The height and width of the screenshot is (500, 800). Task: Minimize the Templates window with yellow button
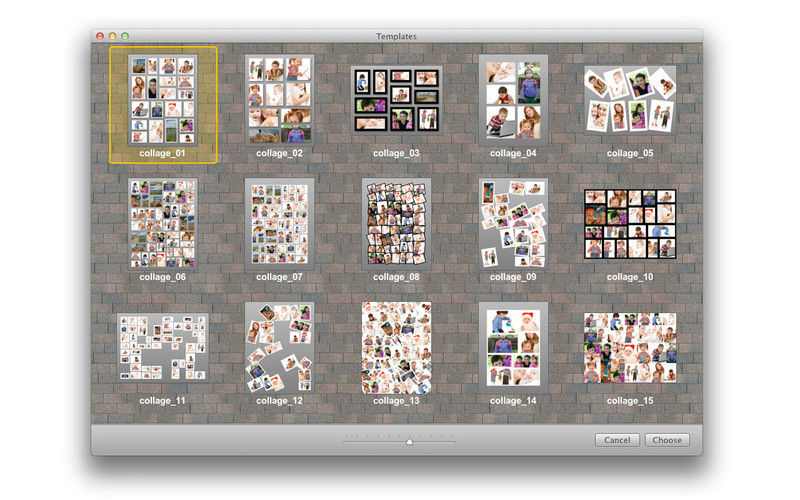[112, 36]
